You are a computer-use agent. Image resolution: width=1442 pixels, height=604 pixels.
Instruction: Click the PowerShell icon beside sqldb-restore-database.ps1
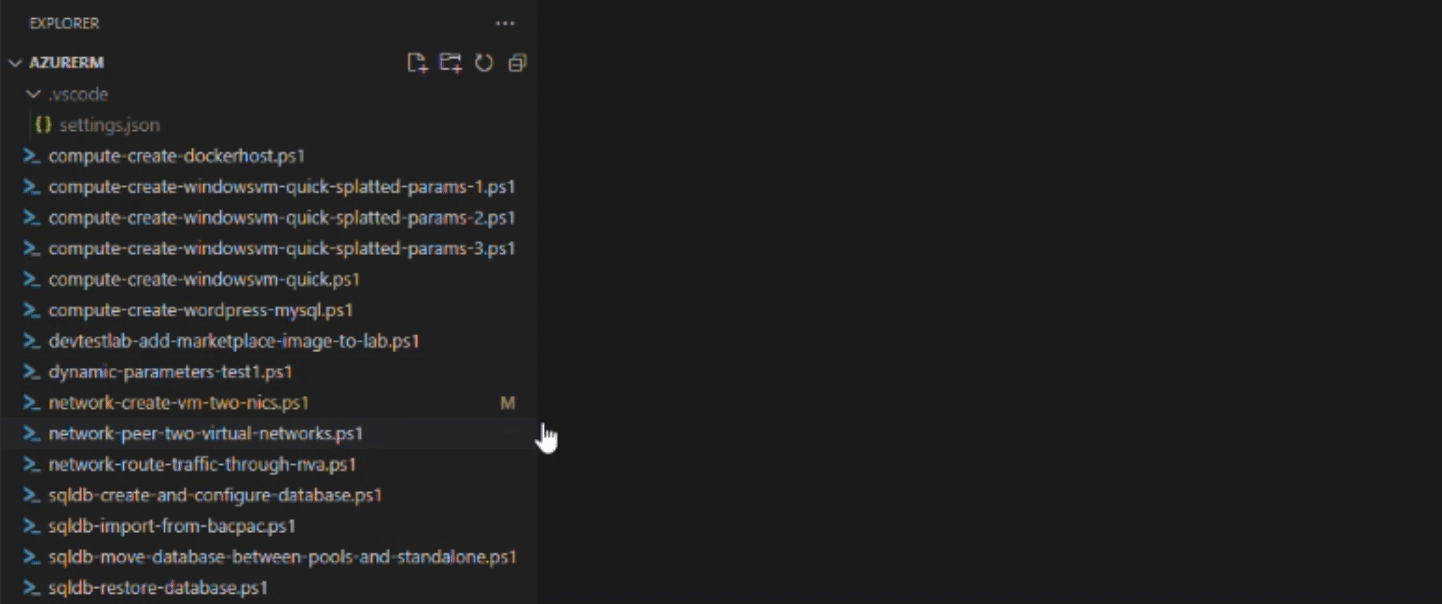(31, 588)
